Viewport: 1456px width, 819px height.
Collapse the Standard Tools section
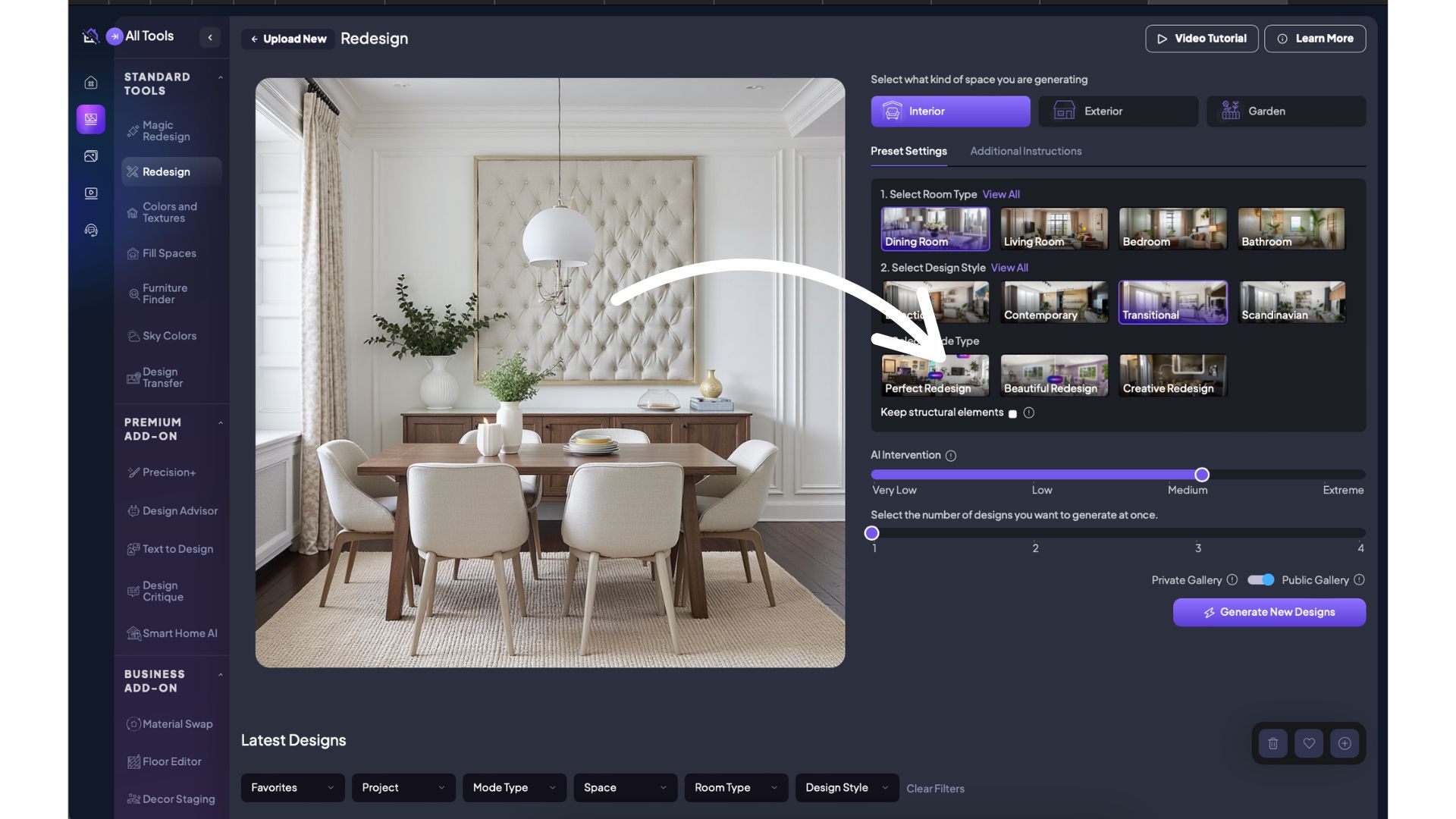[x=221, y=77]
